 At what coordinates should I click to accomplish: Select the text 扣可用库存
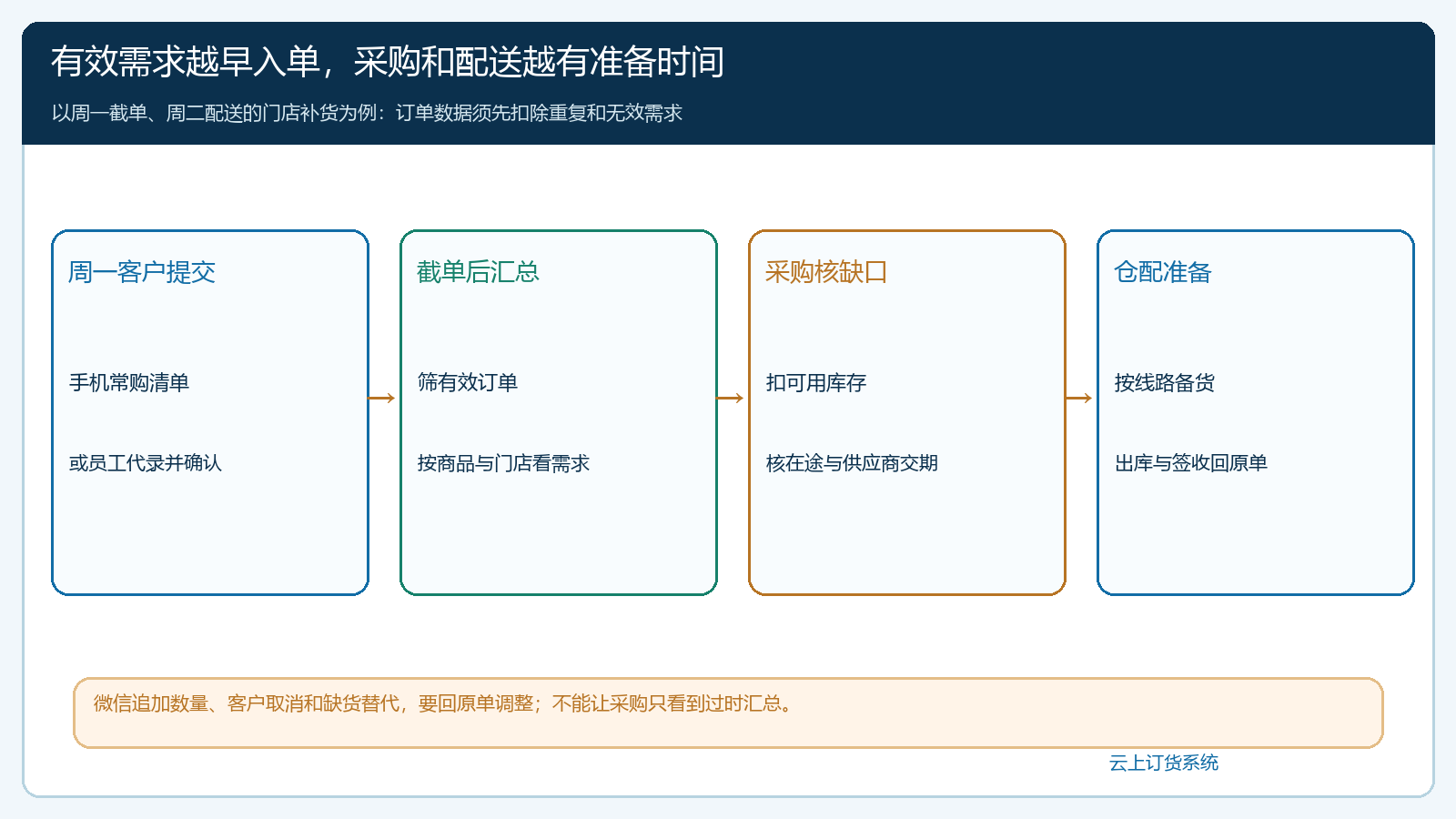[x=816, y=383]
